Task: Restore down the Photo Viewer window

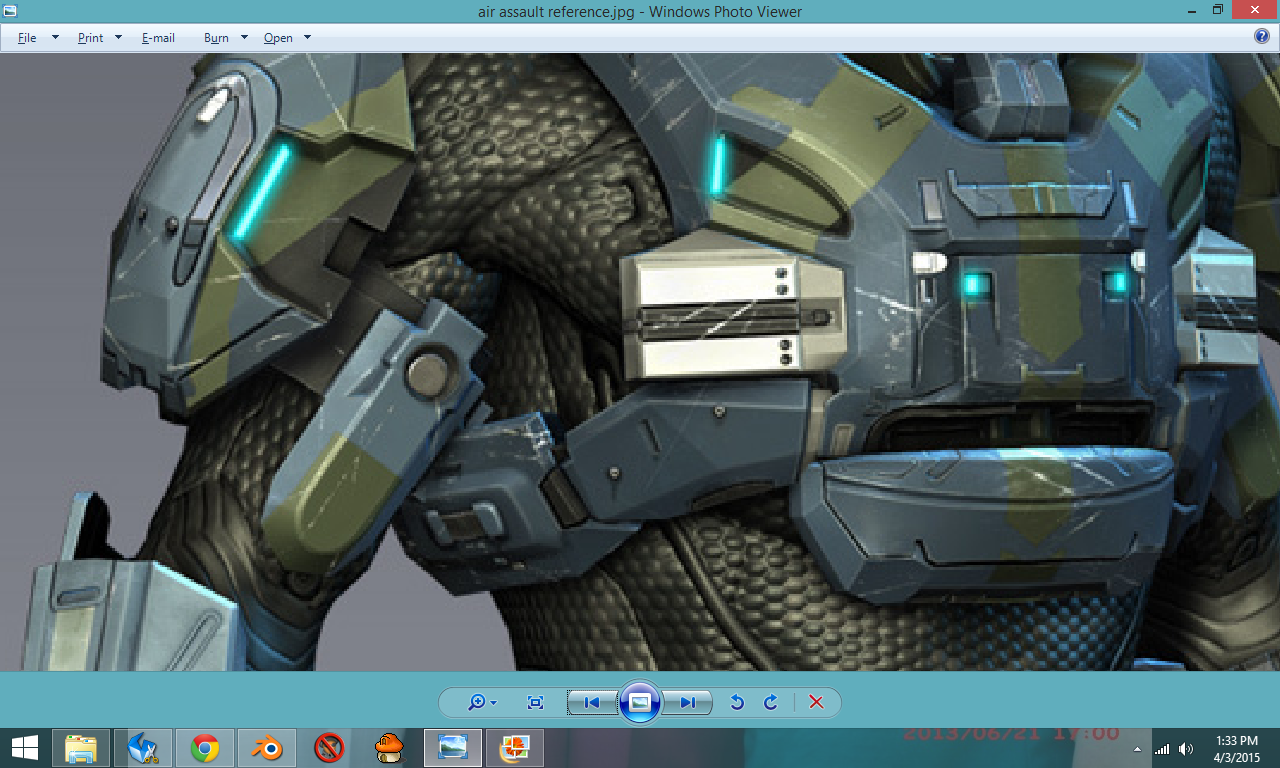Action: tap(1218, 11)
